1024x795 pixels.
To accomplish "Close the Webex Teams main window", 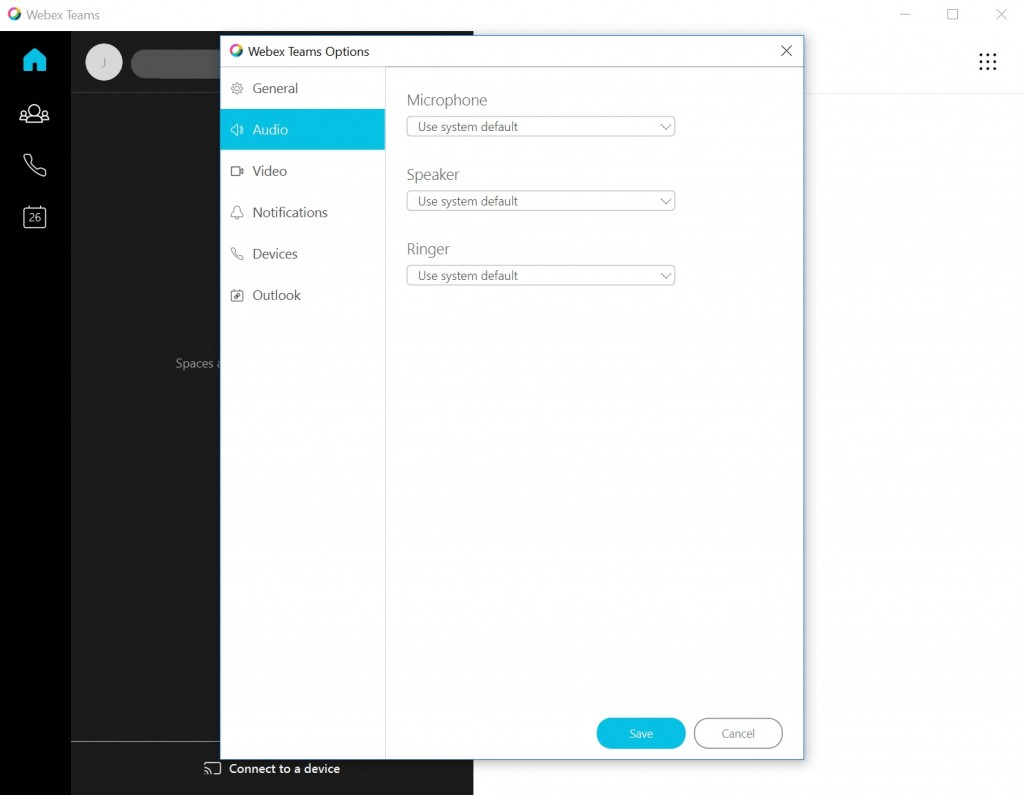I will 1001,14.
